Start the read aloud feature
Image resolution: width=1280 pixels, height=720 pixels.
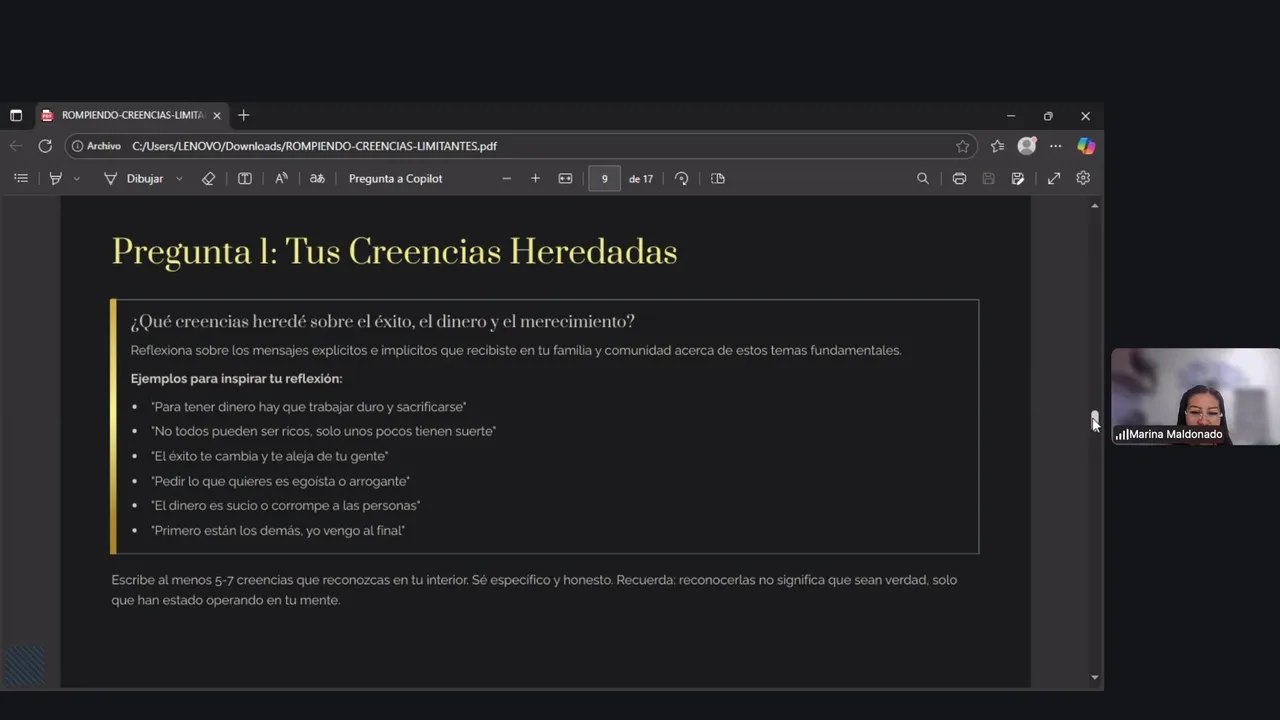(x=281, y=178)
